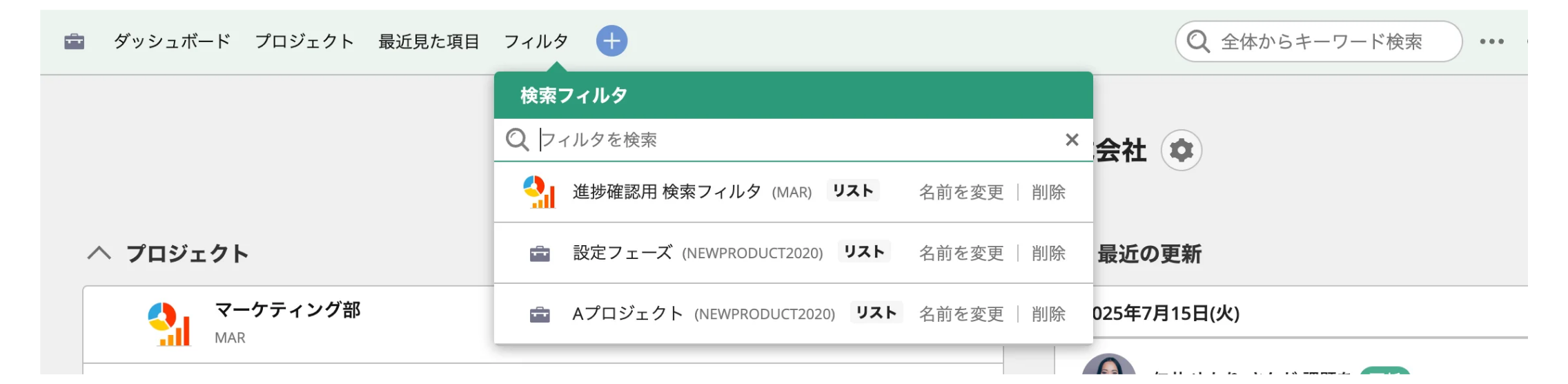Viewport: 1568px width, 384px height.
Task: Open organization settings gear icon
Action: pos(1182,150)
